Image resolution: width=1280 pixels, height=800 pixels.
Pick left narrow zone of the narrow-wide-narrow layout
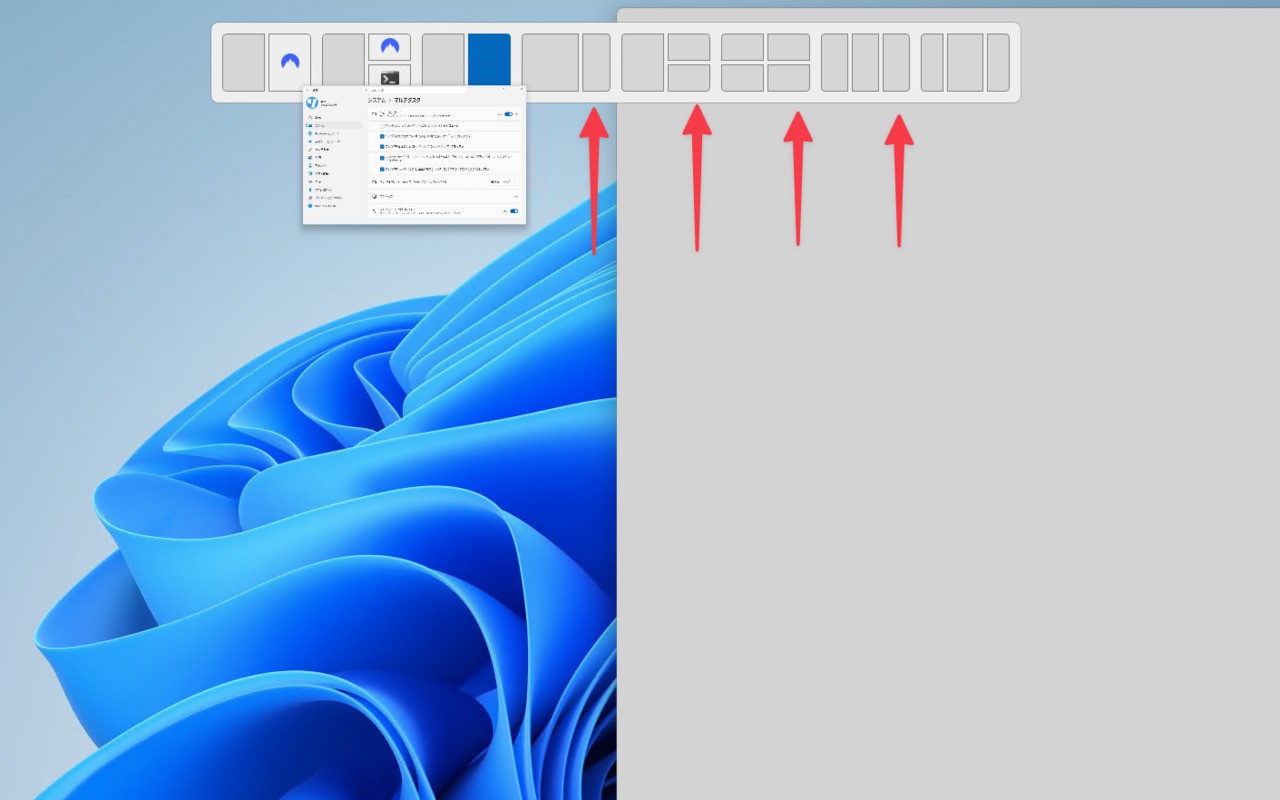pyautogui.click(x=932, y=62)
